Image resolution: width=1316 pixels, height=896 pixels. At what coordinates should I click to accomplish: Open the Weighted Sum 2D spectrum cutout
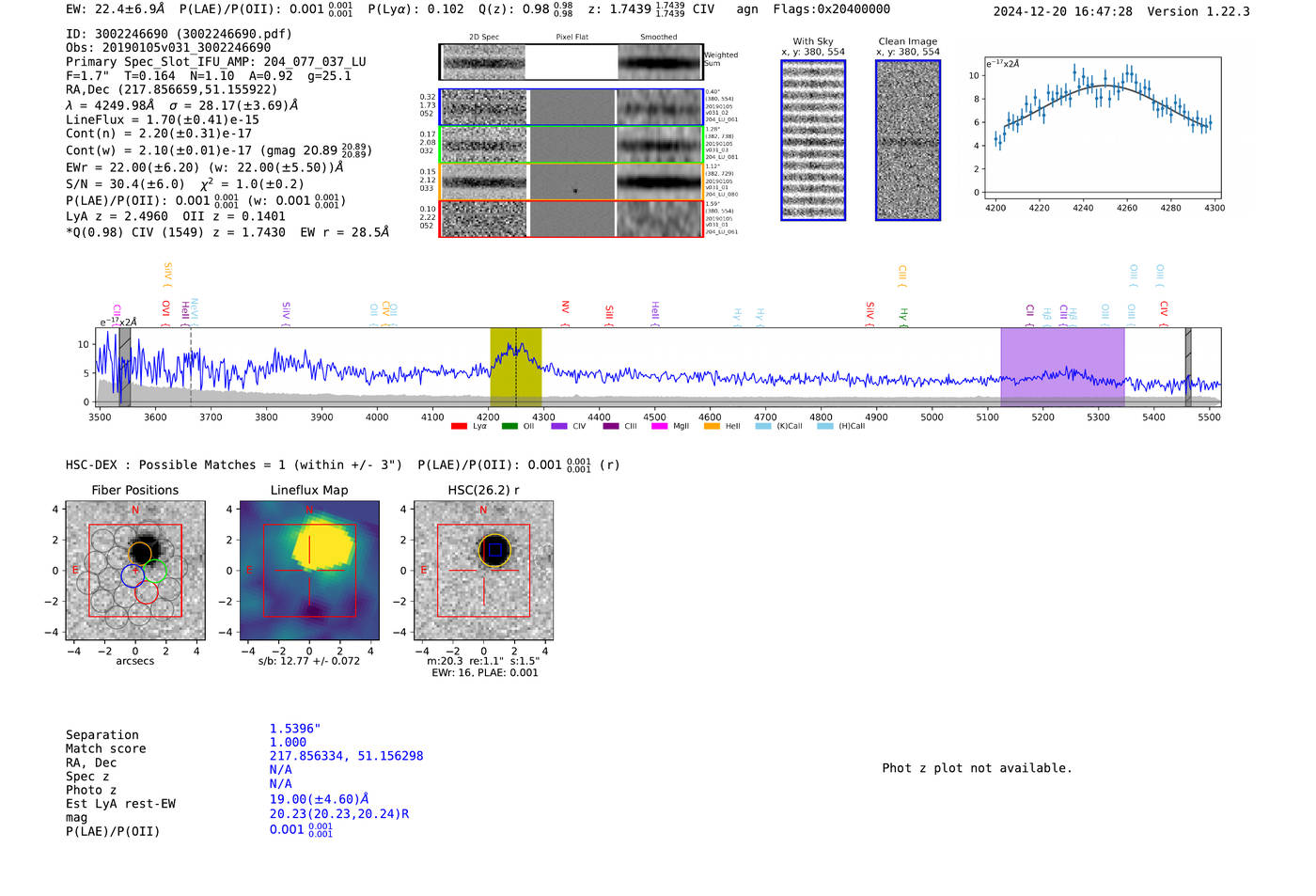tap(483, 62)
